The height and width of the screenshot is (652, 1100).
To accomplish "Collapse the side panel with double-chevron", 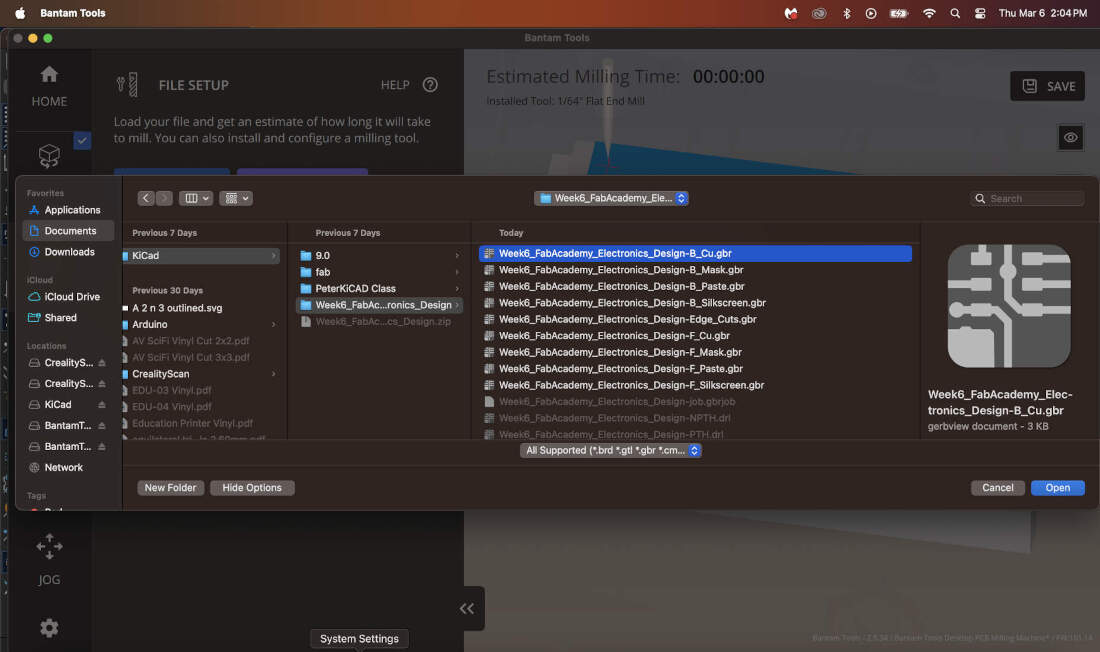I will (467, 608).
